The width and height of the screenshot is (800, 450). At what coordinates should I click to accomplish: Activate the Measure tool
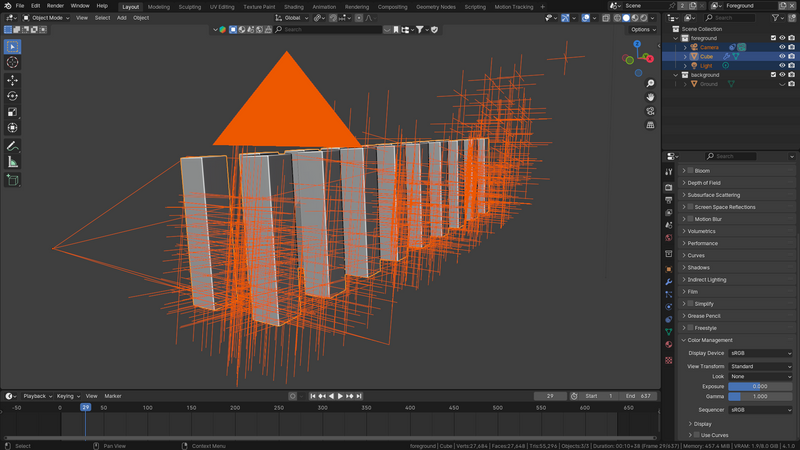[13, 162]
